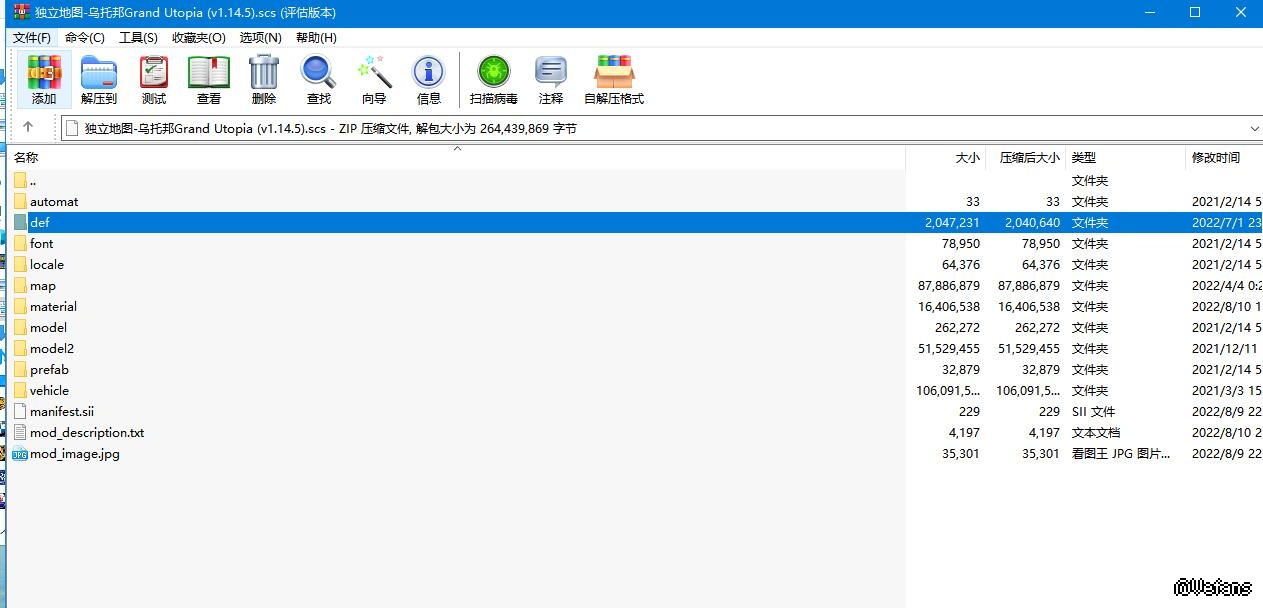The width and height of the screenshot is (1263, 608).
Task: Launch the Wizard (向导) tool
Action: pos(374,78)
